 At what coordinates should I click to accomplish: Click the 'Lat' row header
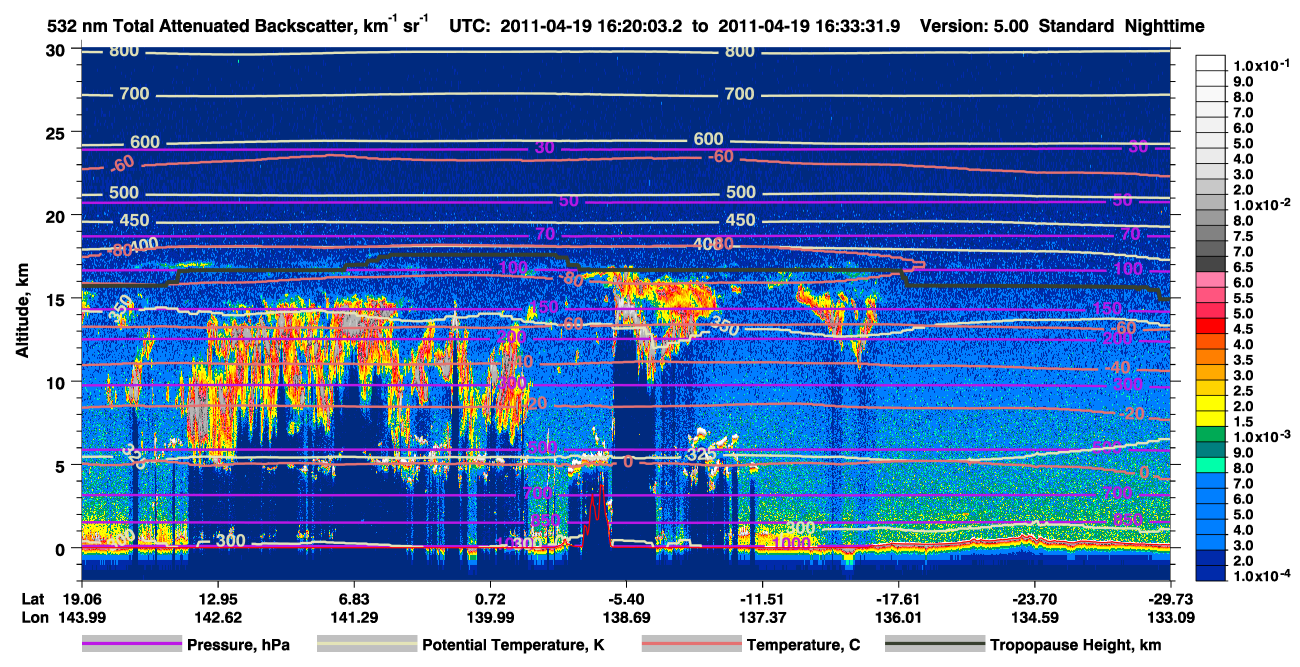click(34, 597)
